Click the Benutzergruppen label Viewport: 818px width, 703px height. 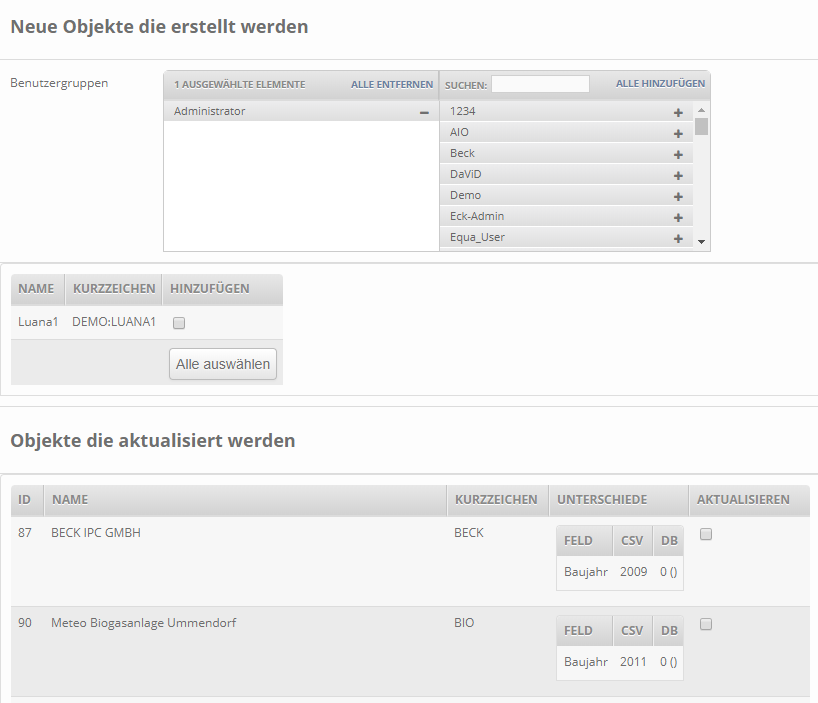[59, 83]
